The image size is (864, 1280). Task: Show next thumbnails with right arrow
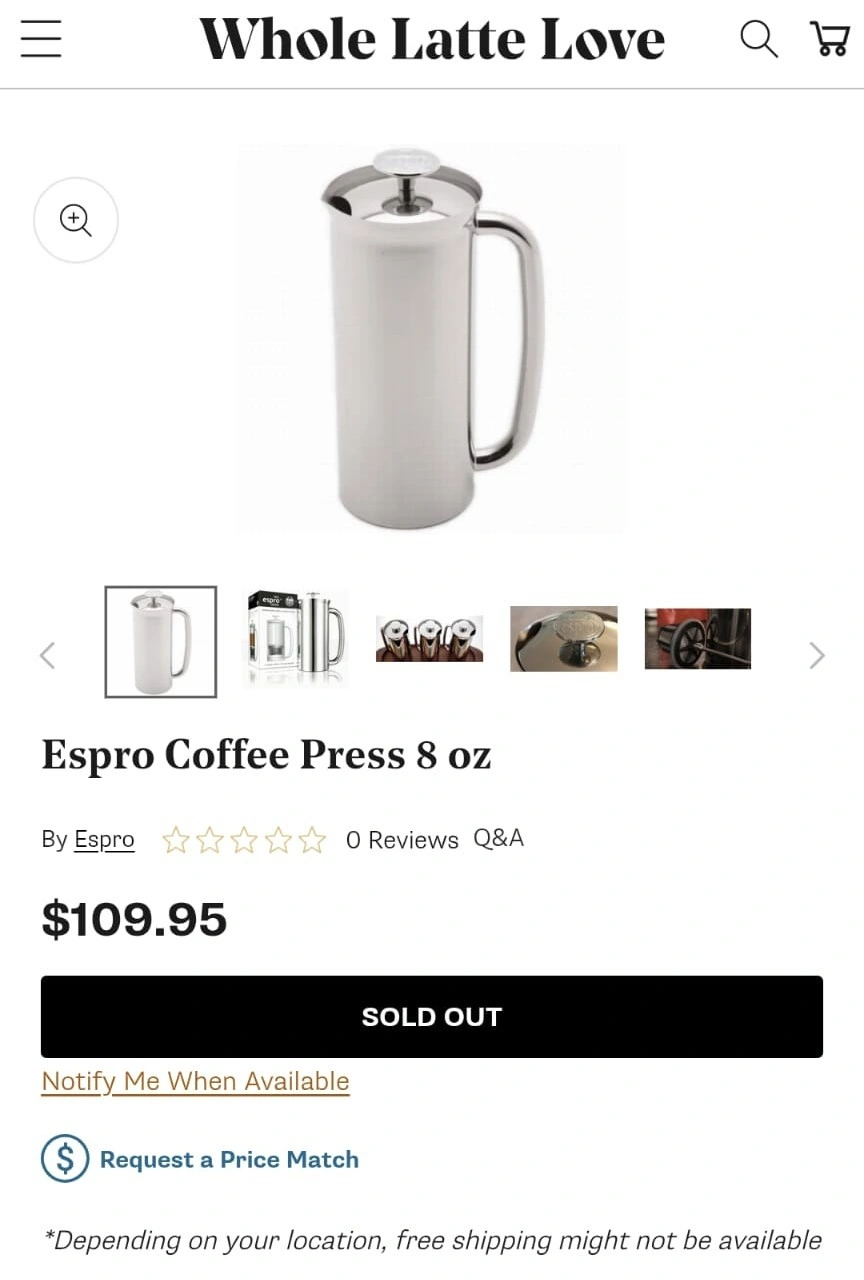817,655
